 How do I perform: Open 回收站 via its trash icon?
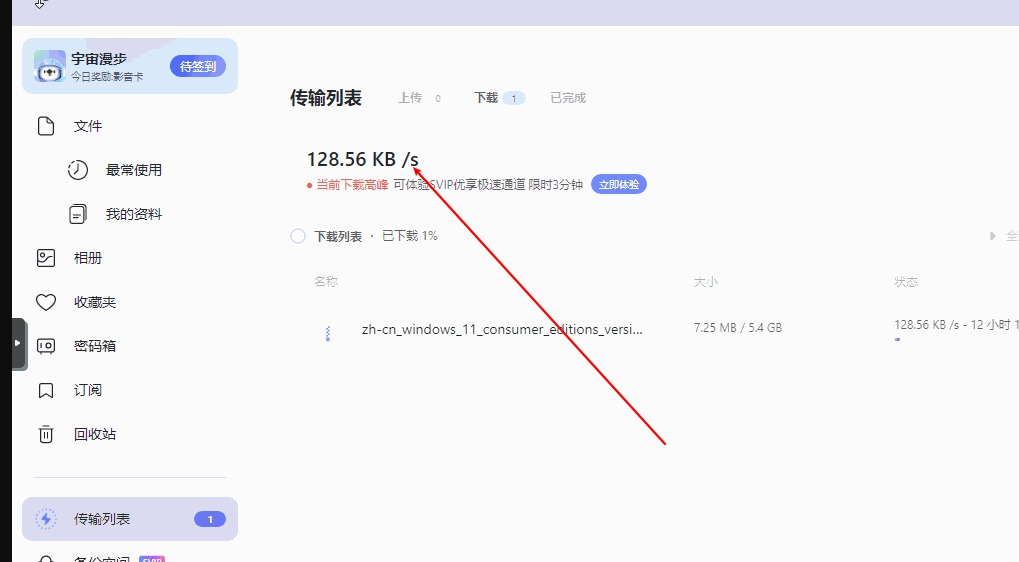click(x=46, y=434)
